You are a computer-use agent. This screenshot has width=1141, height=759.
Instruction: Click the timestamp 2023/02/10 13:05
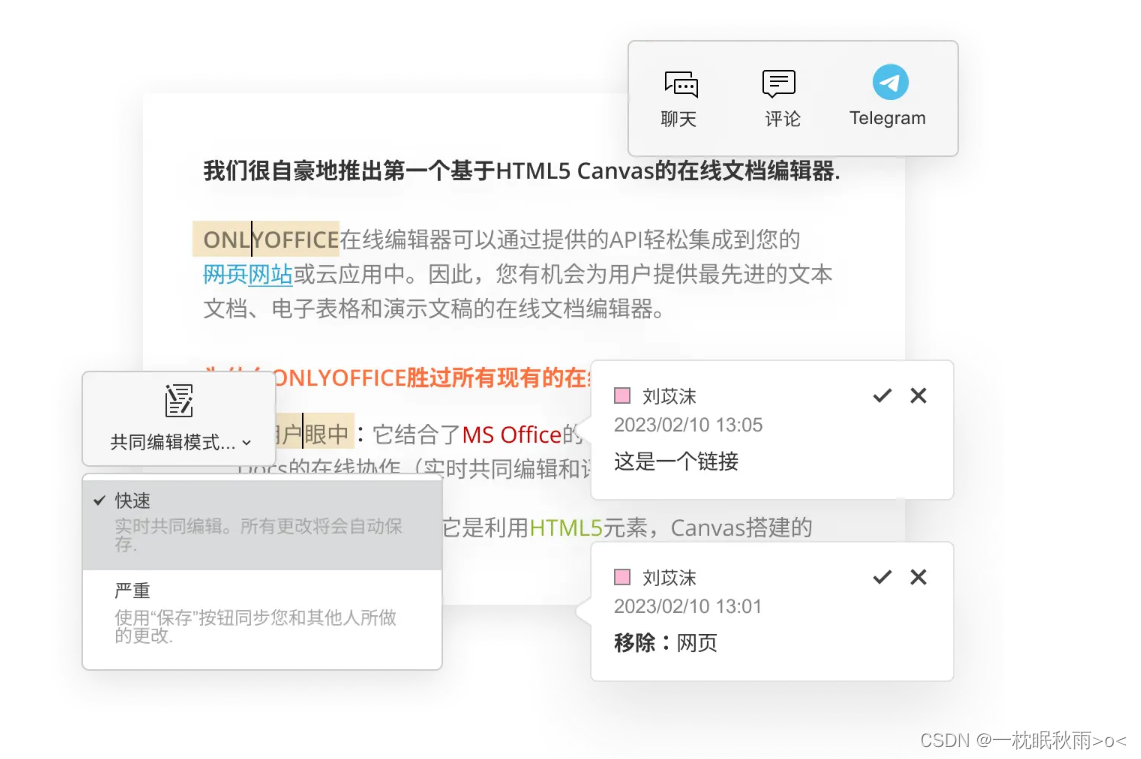point(688,425)
